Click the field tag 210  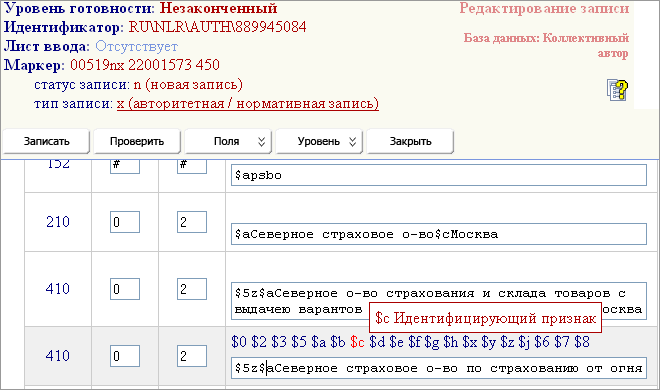point(58,222)
